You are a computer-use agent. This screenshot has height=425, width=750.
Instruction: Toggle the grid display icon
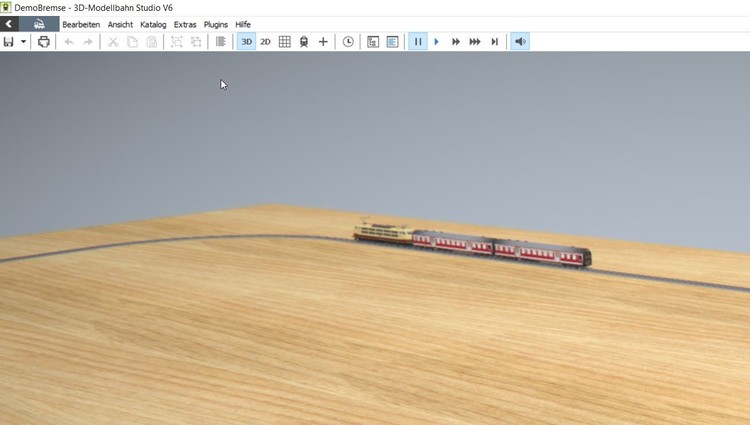(x=284, y=42)
